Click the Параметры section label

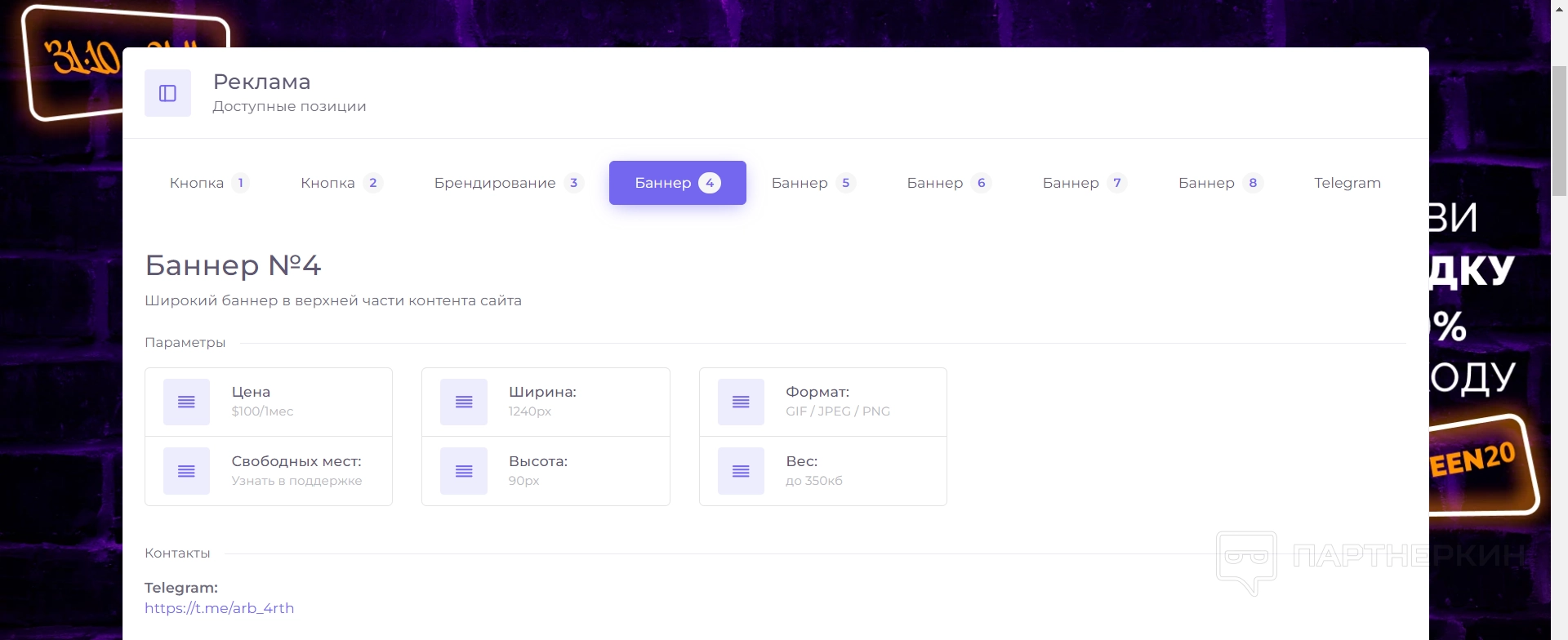tap(185, 343)
